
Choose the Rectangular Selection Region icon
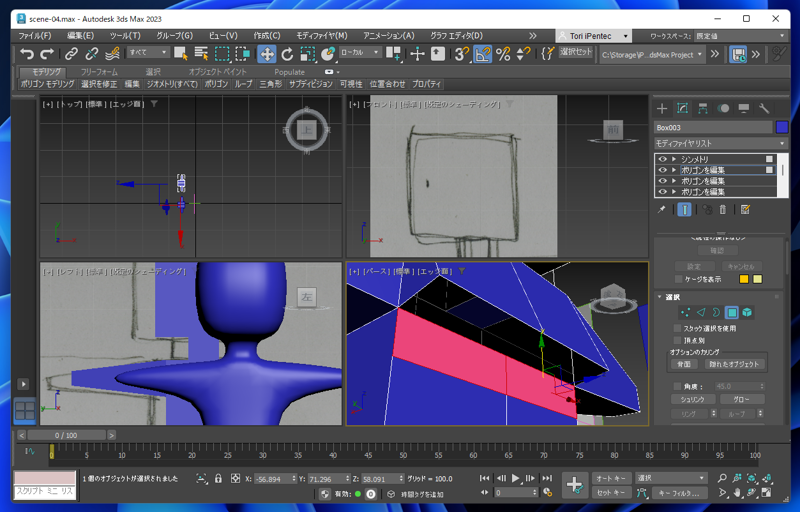point(222,54)
